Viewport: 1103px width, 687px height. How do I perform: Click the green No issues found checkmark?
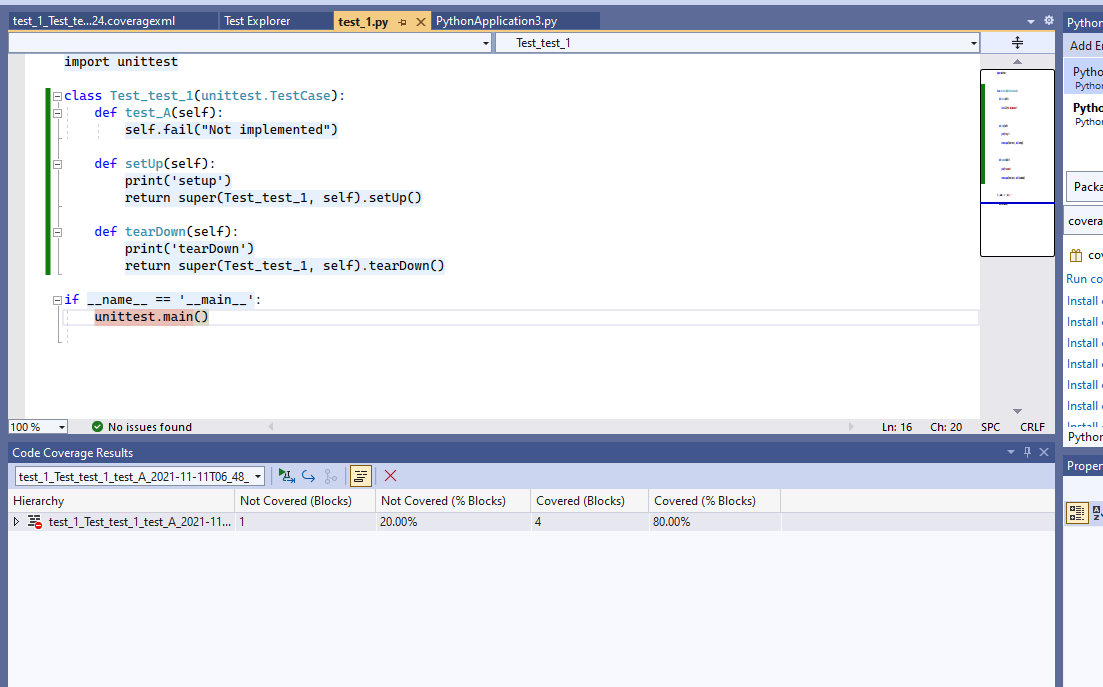click(x=96, y=426)
